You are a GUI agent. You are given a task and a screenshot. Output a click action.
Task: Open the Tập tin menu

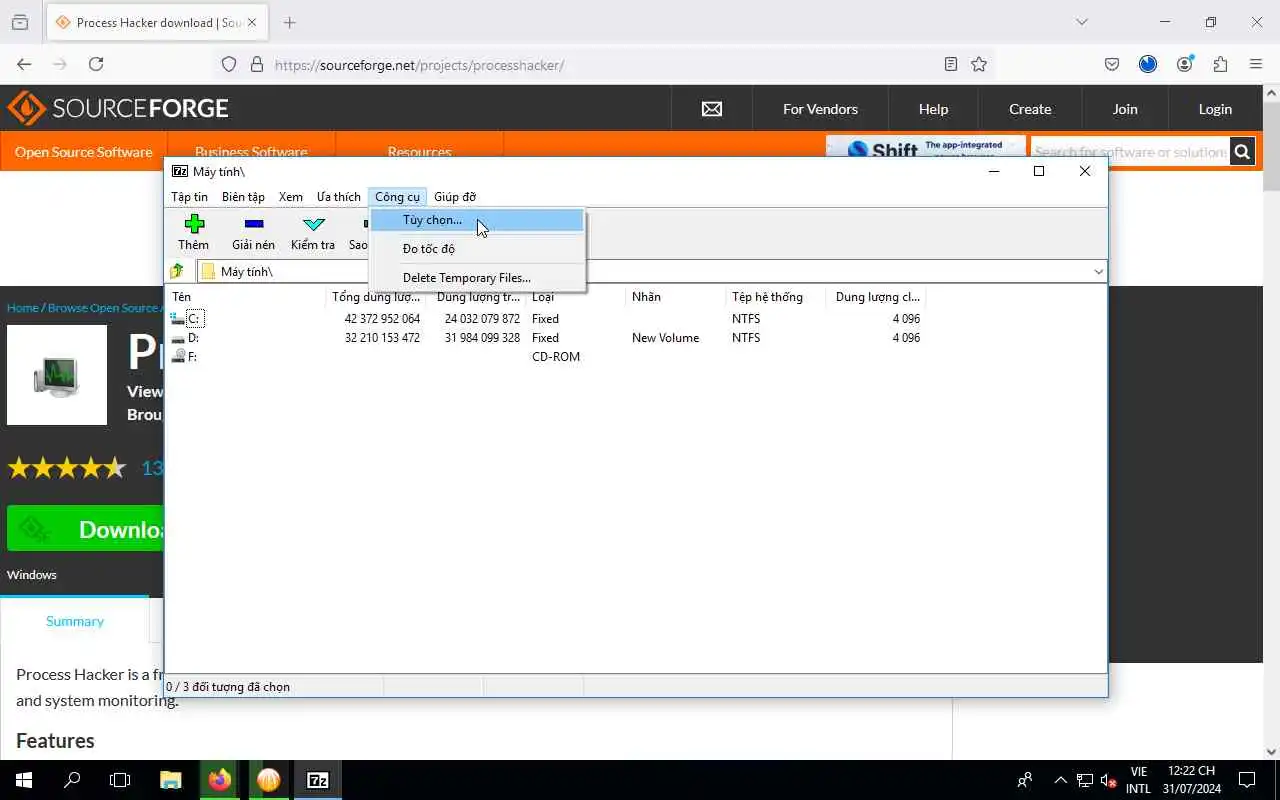[189, 197]
